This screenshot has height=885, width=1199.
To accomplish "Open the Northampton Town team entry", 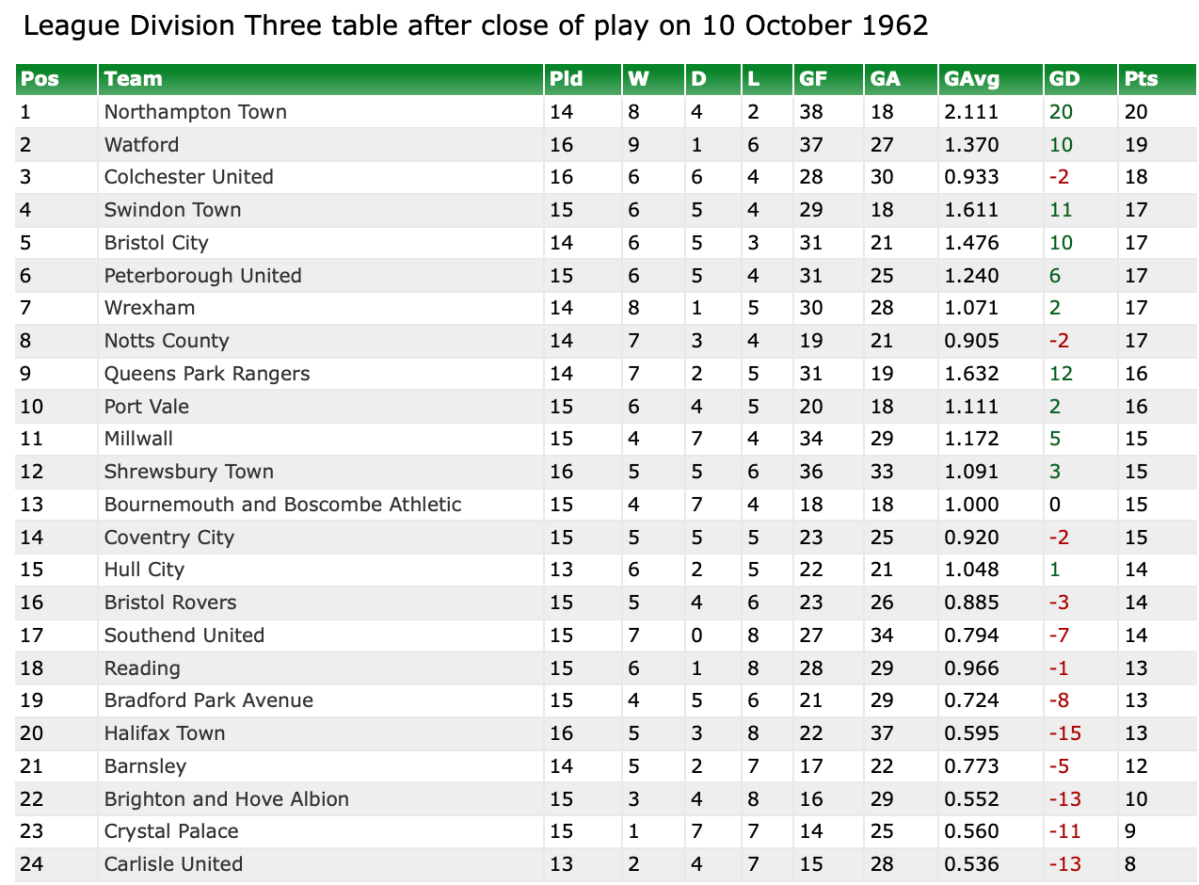I will point(195,112).
